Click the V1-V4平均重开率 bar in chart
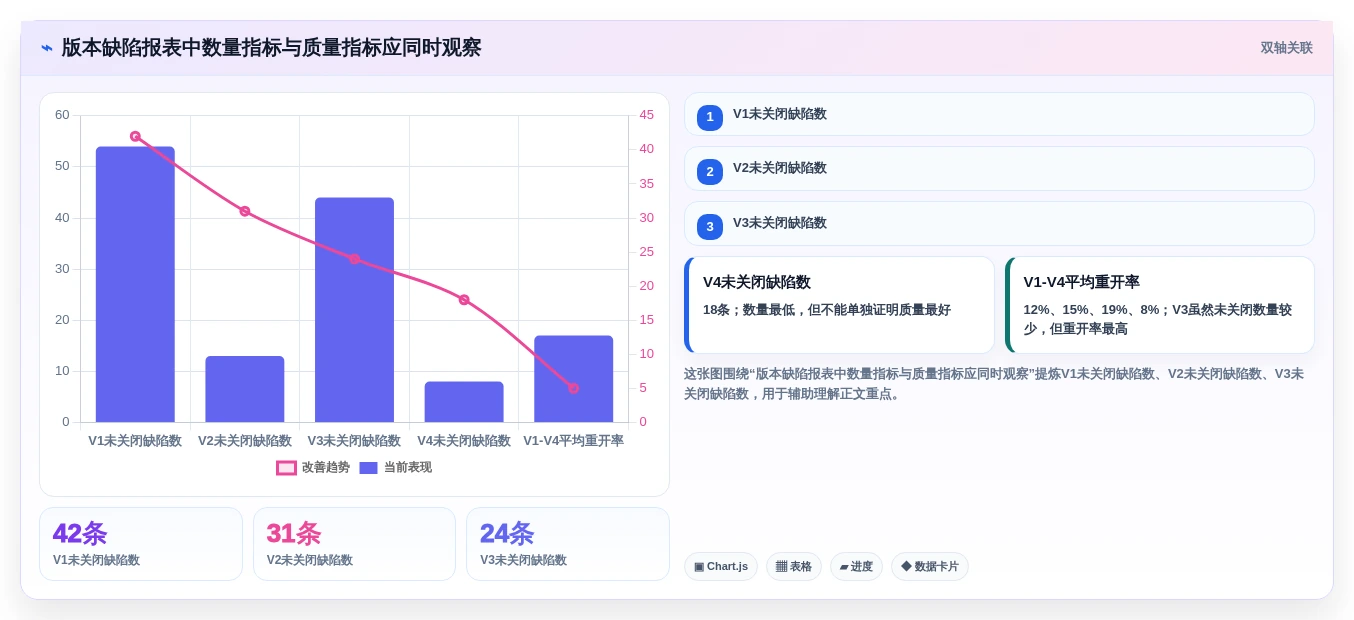This screenshot has width=1354, height=620. click(573, 379)
